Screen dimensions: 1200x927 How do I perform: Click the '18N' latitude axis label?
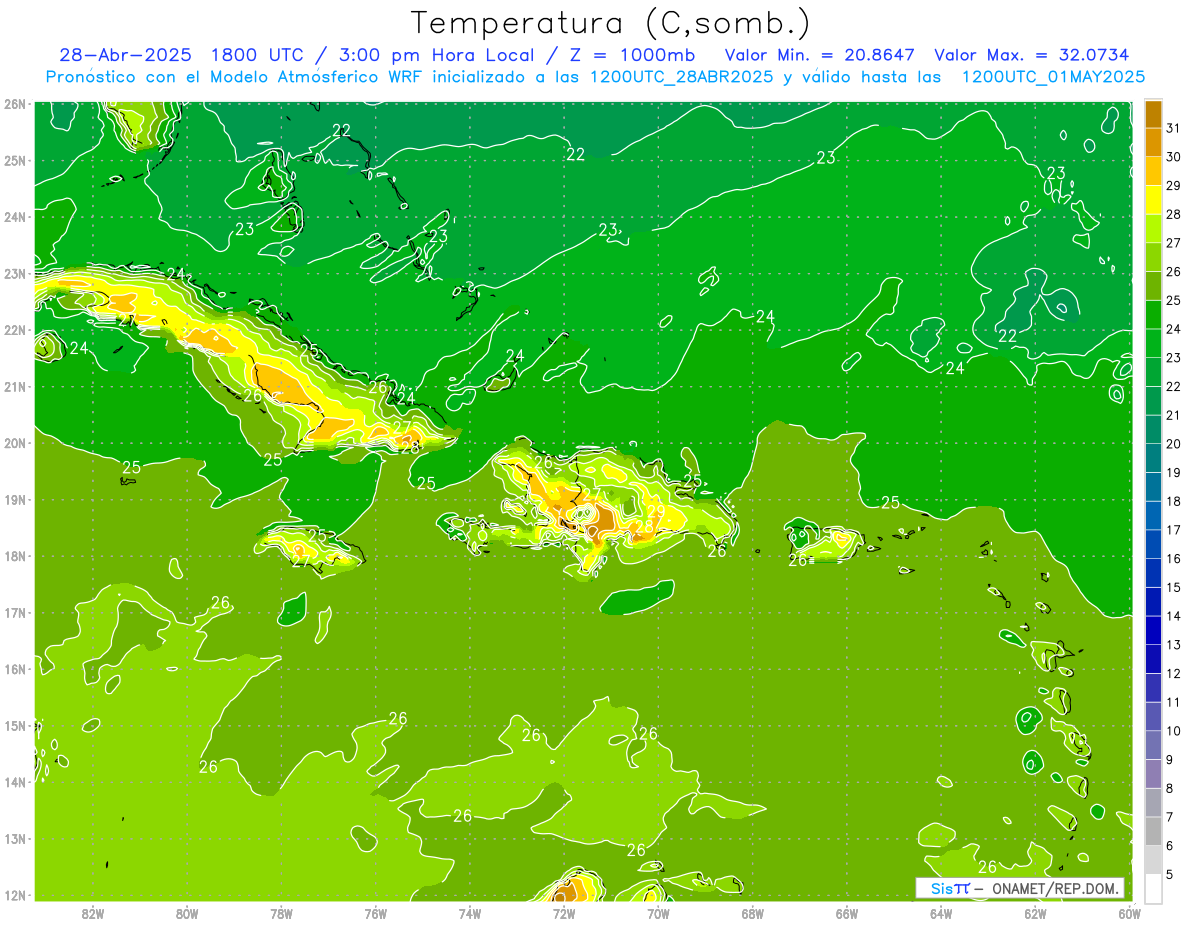15,556
